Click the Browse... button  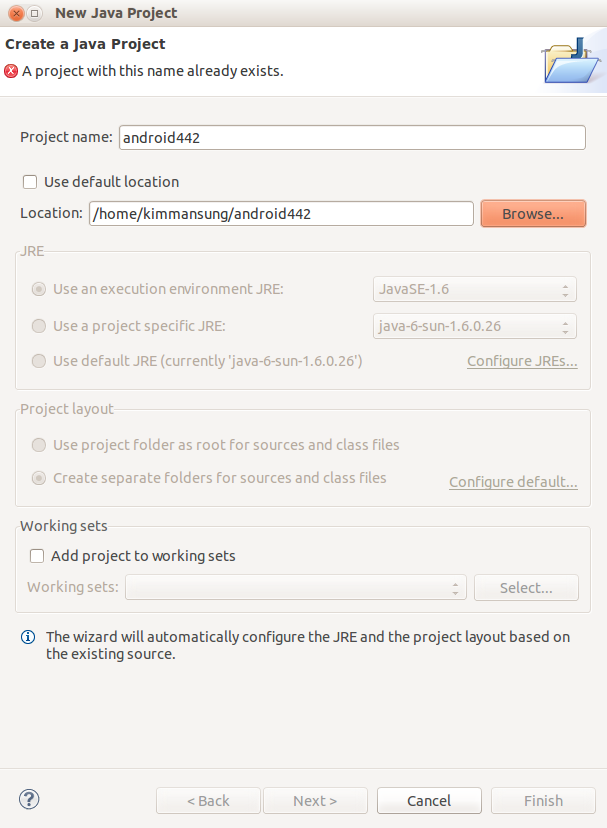[x=533, y=214]
